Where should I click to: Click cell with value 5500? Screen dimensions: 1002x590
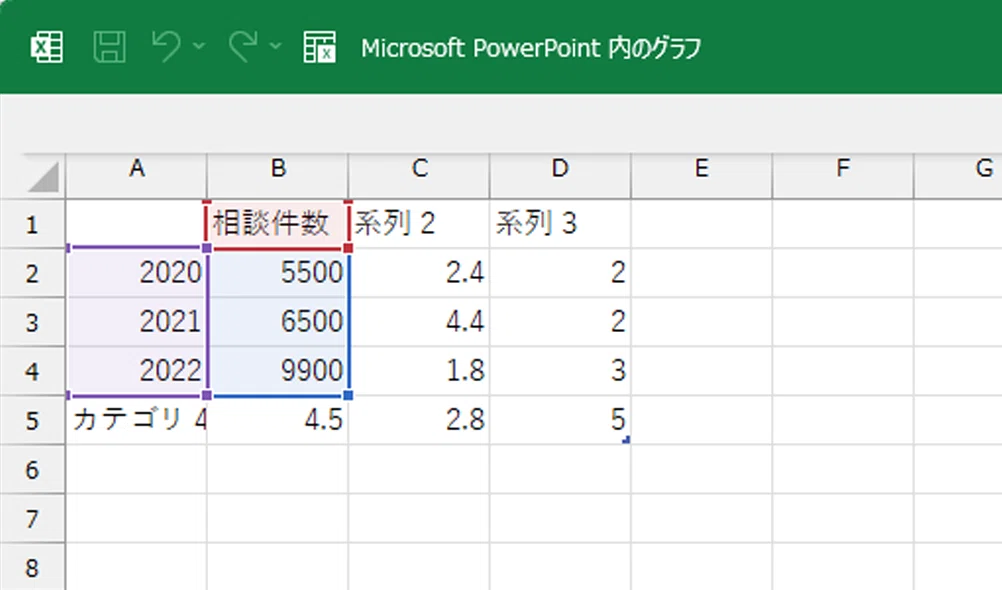tap(278, 273)
